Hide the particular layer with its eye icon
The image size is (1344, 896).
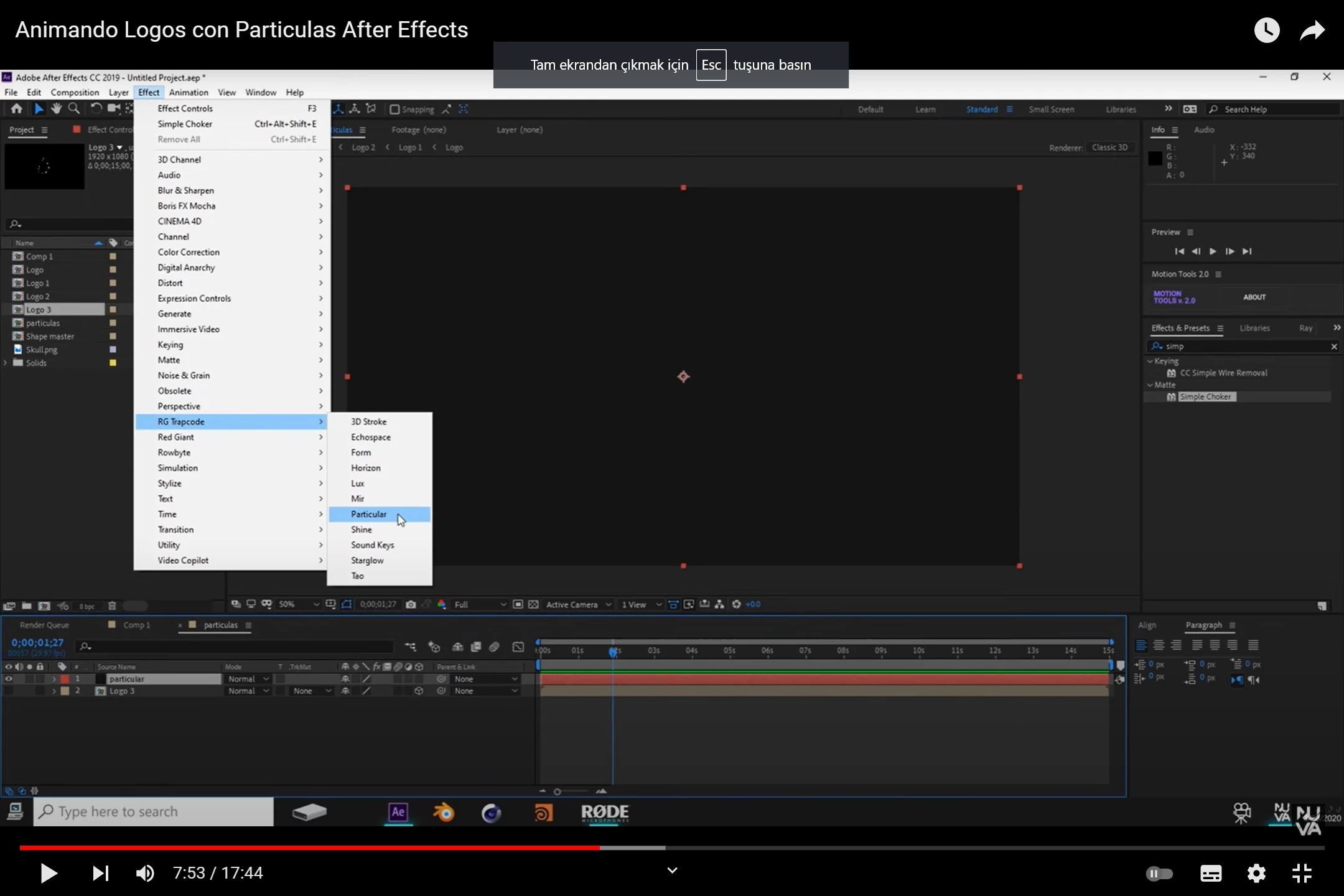tap(9, 679)
